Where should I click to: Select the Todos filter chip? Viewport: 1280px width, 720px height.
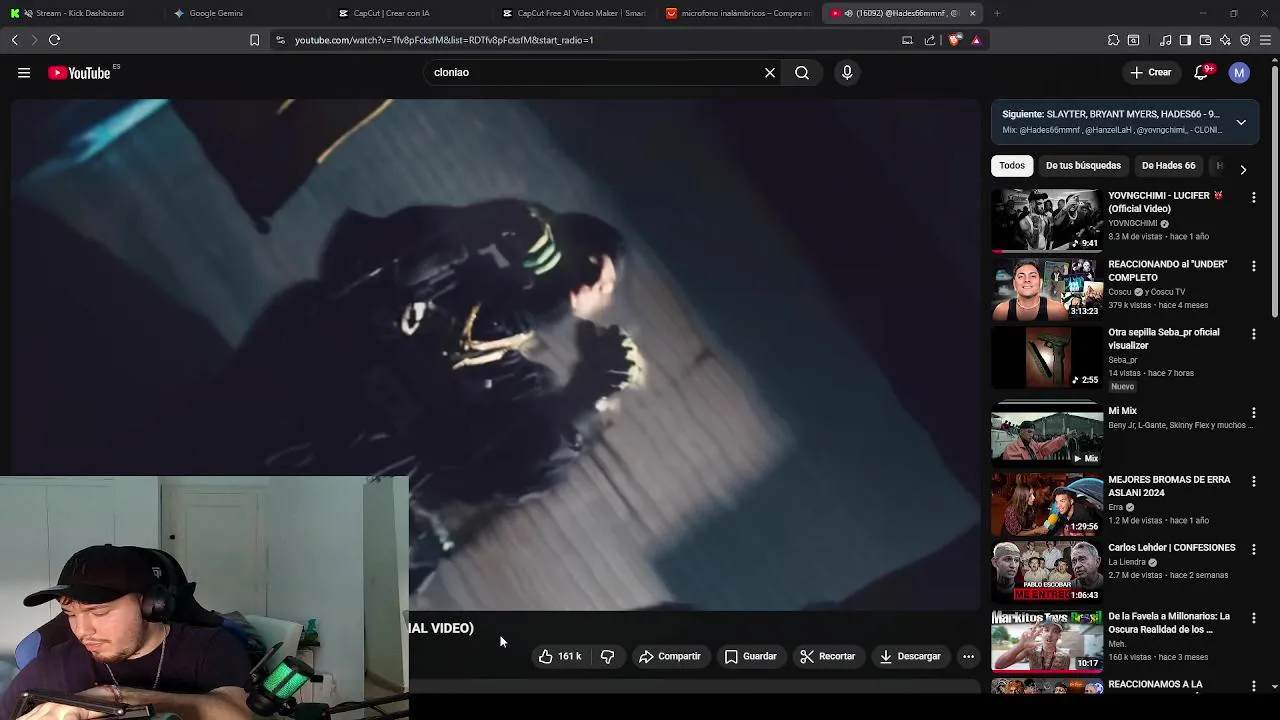1012,166
